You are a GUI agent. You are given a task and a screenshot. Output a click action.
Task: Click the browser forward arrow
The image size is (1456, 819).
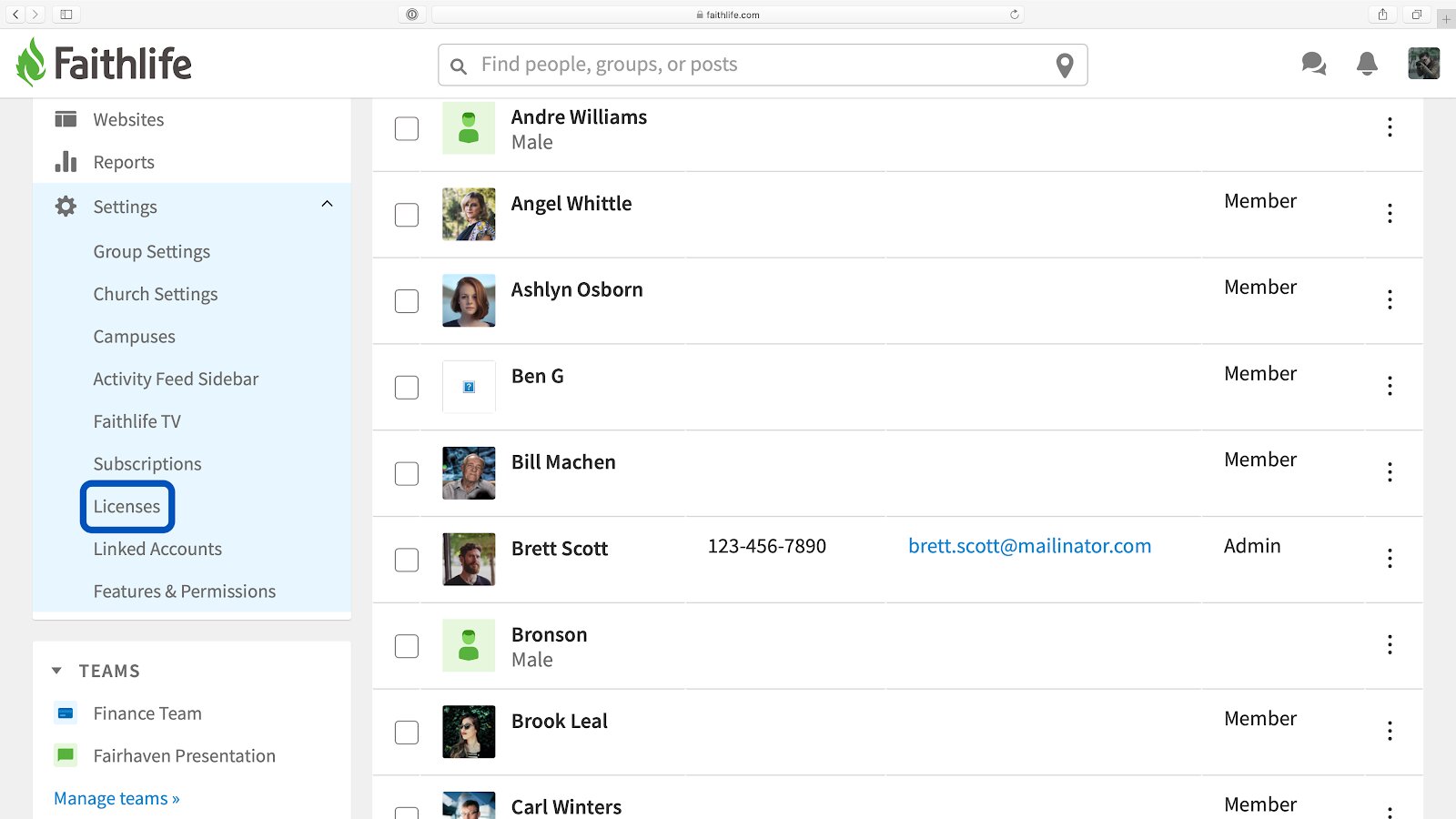35,15
